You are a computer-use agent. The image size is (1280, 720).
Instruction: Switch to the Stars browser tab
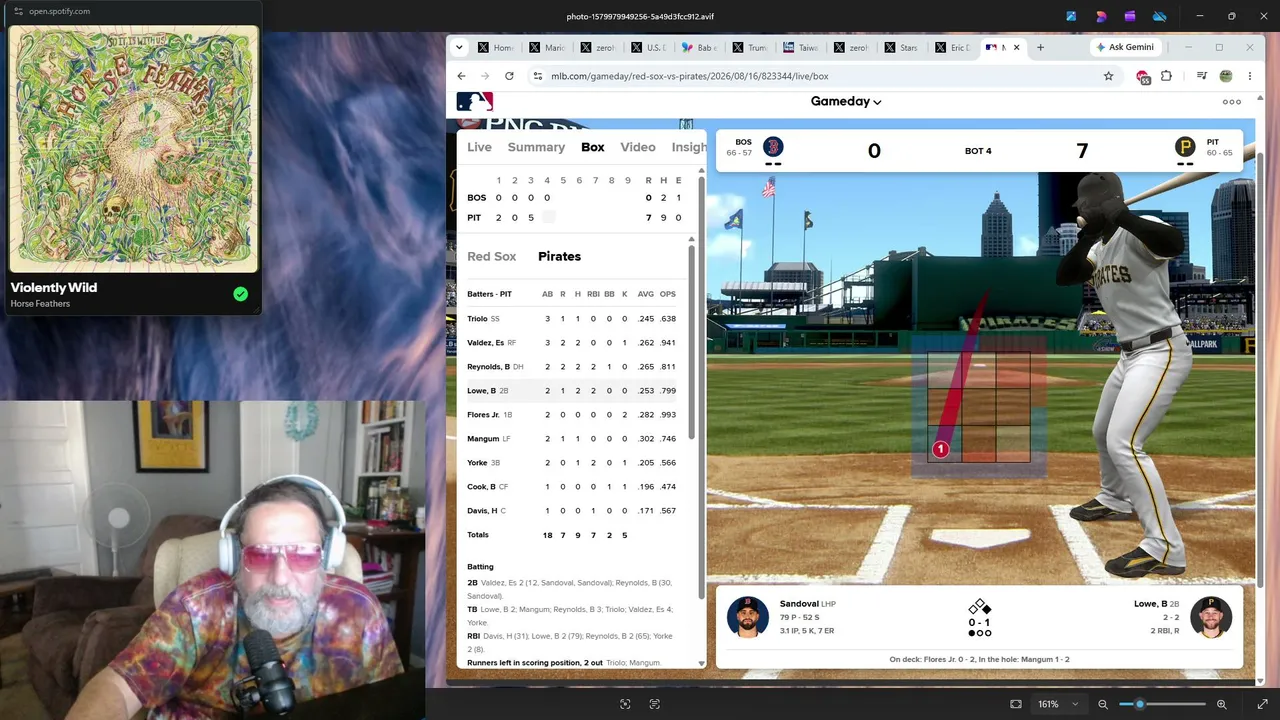[903, 47]
